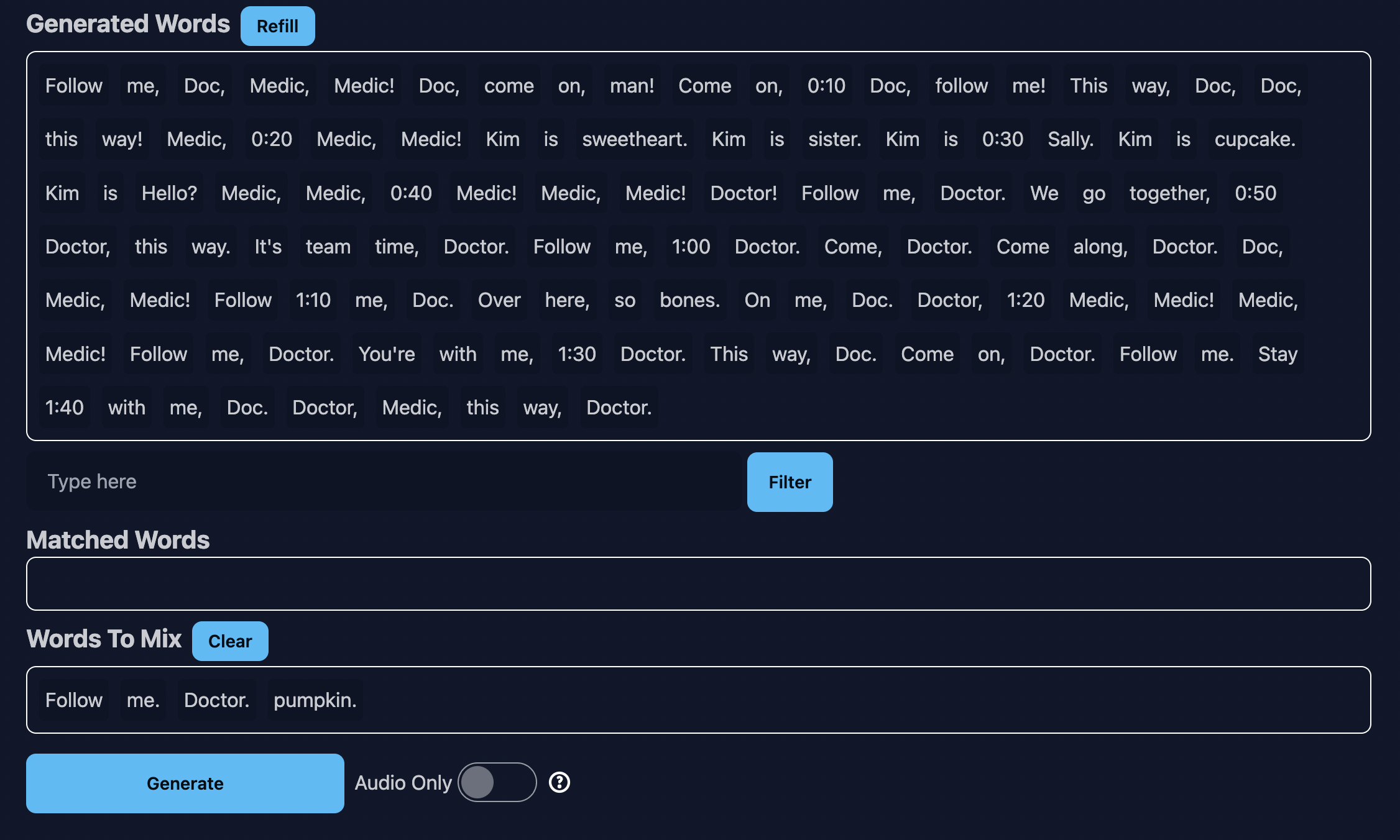This screenshot has width=1400, height=840.
Task: Focus the Type here filter field
Action: coord(385,482)
